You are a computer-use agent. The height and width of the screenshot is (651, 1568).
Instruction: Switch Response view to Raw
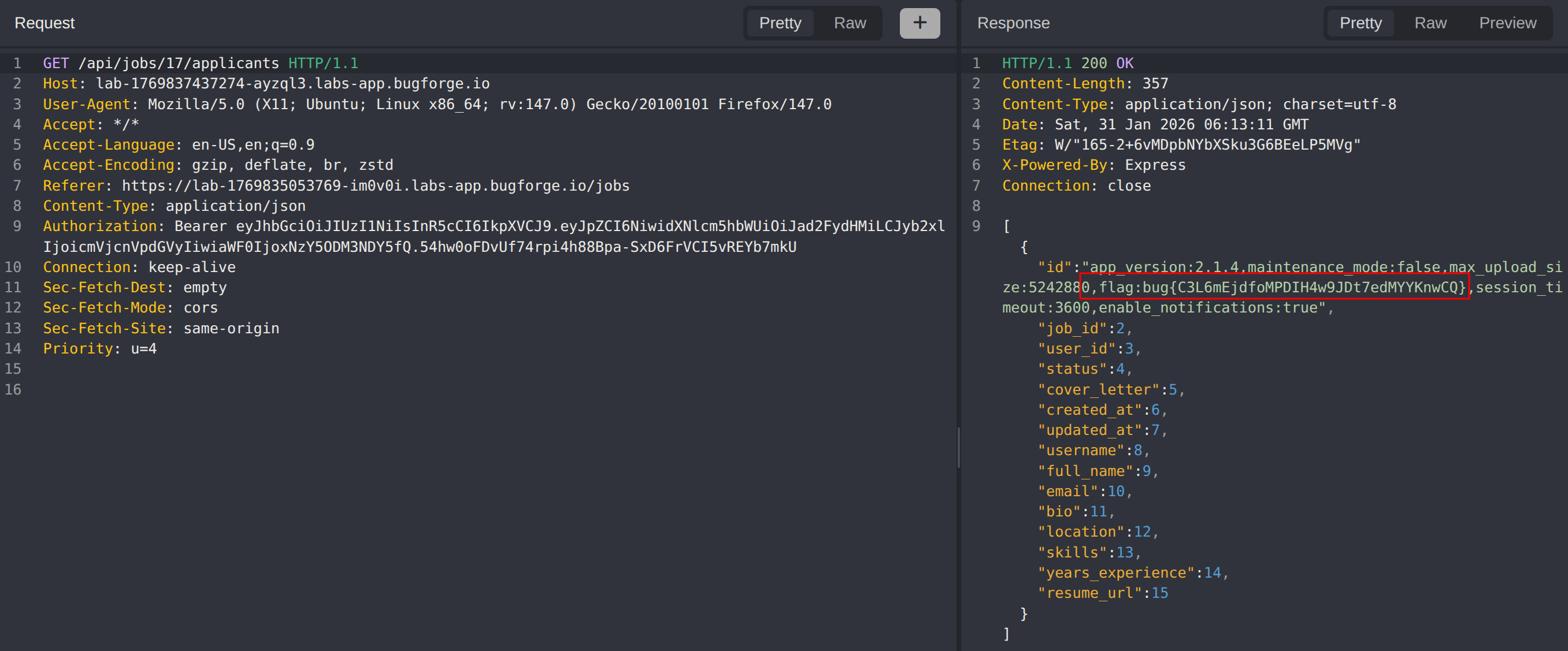coord(1430,23)
